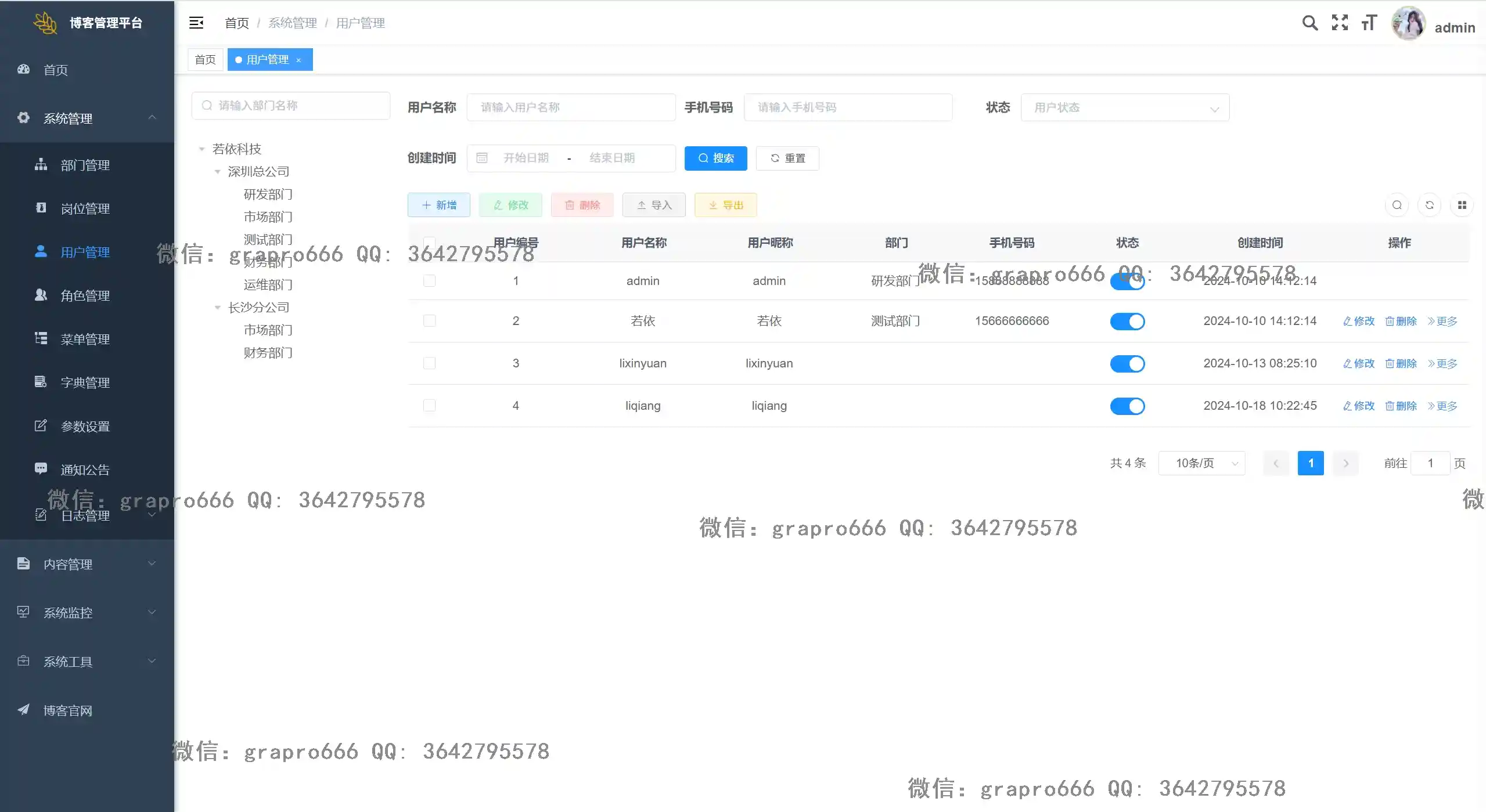
Task: Click 更多 link for user liqiang
Action: coord(1442,406)
